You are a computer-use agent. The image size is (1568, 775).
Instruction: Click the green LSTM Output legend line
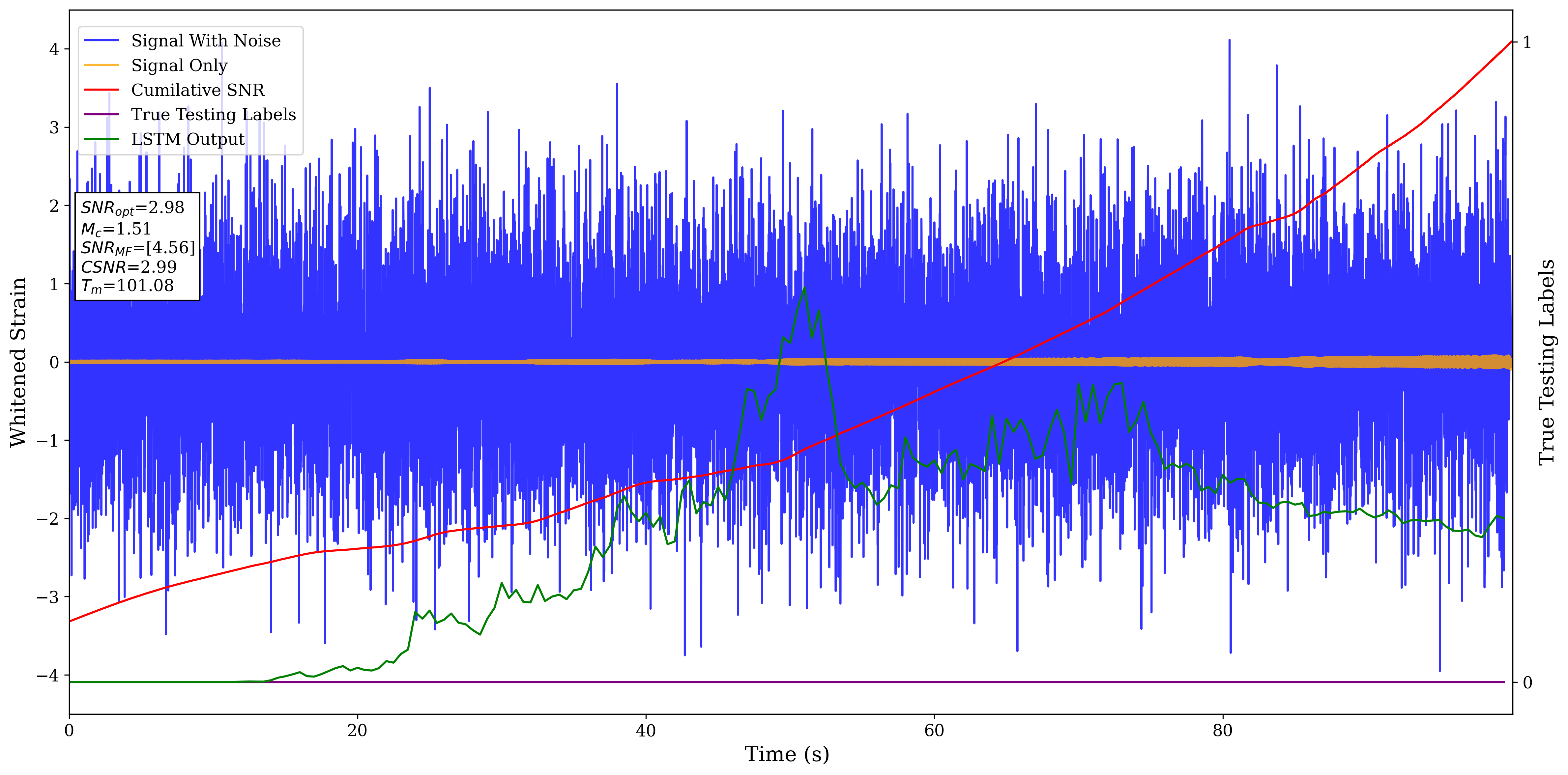click(x=101, y=139)
